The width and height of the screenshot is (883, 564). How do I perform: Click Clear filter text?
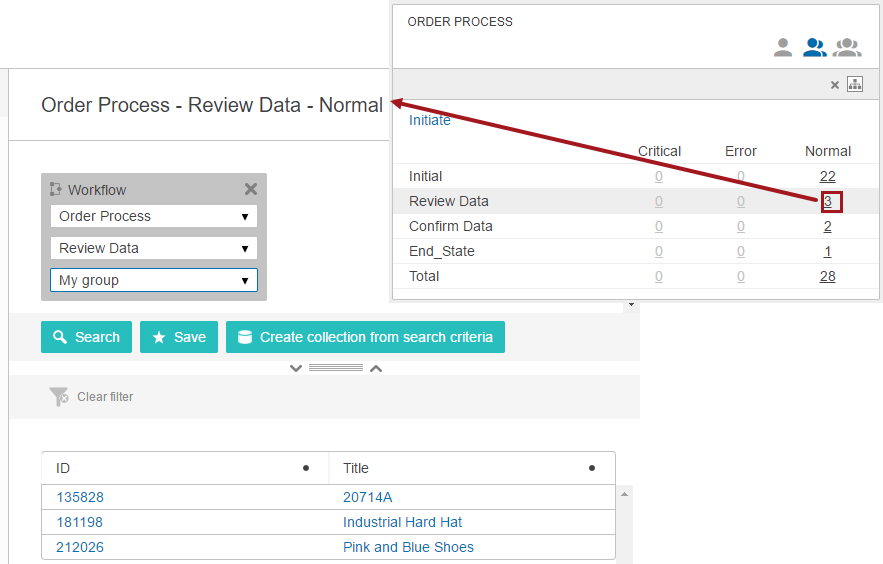[x=105, y=397]
